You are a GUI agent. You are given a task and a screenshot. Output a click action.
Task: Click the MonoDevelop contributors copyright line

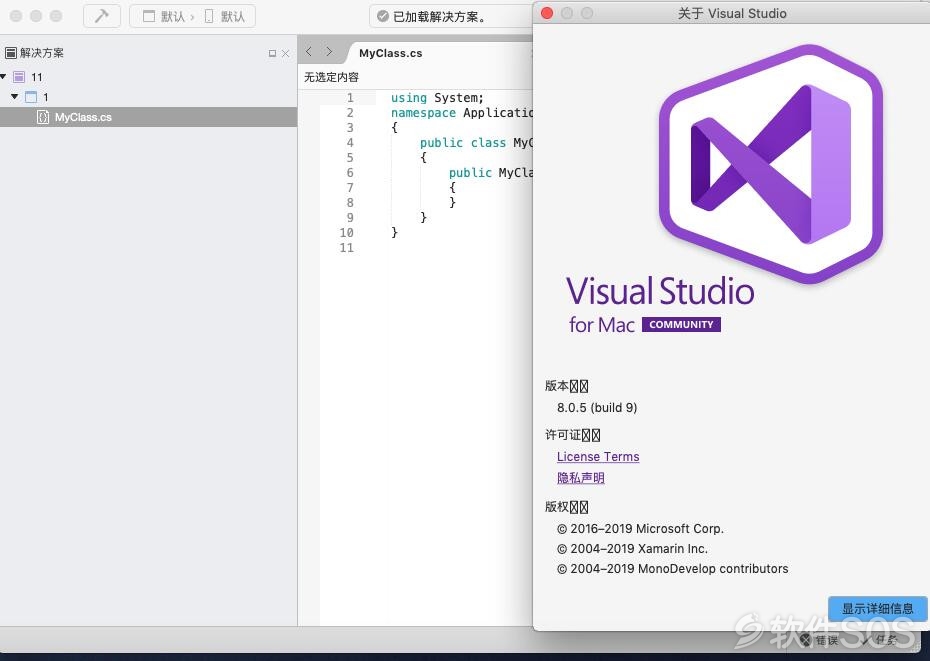click(672, 569)
